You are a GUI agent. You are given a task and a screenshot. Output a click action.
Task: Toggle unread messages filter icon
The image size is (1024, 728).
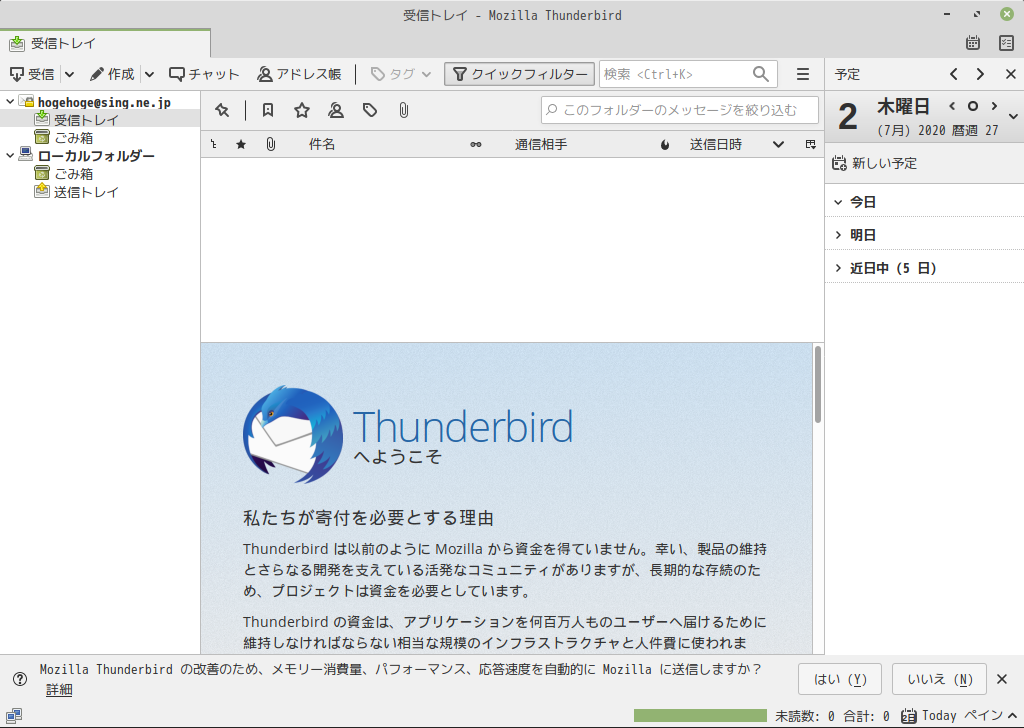268,110
